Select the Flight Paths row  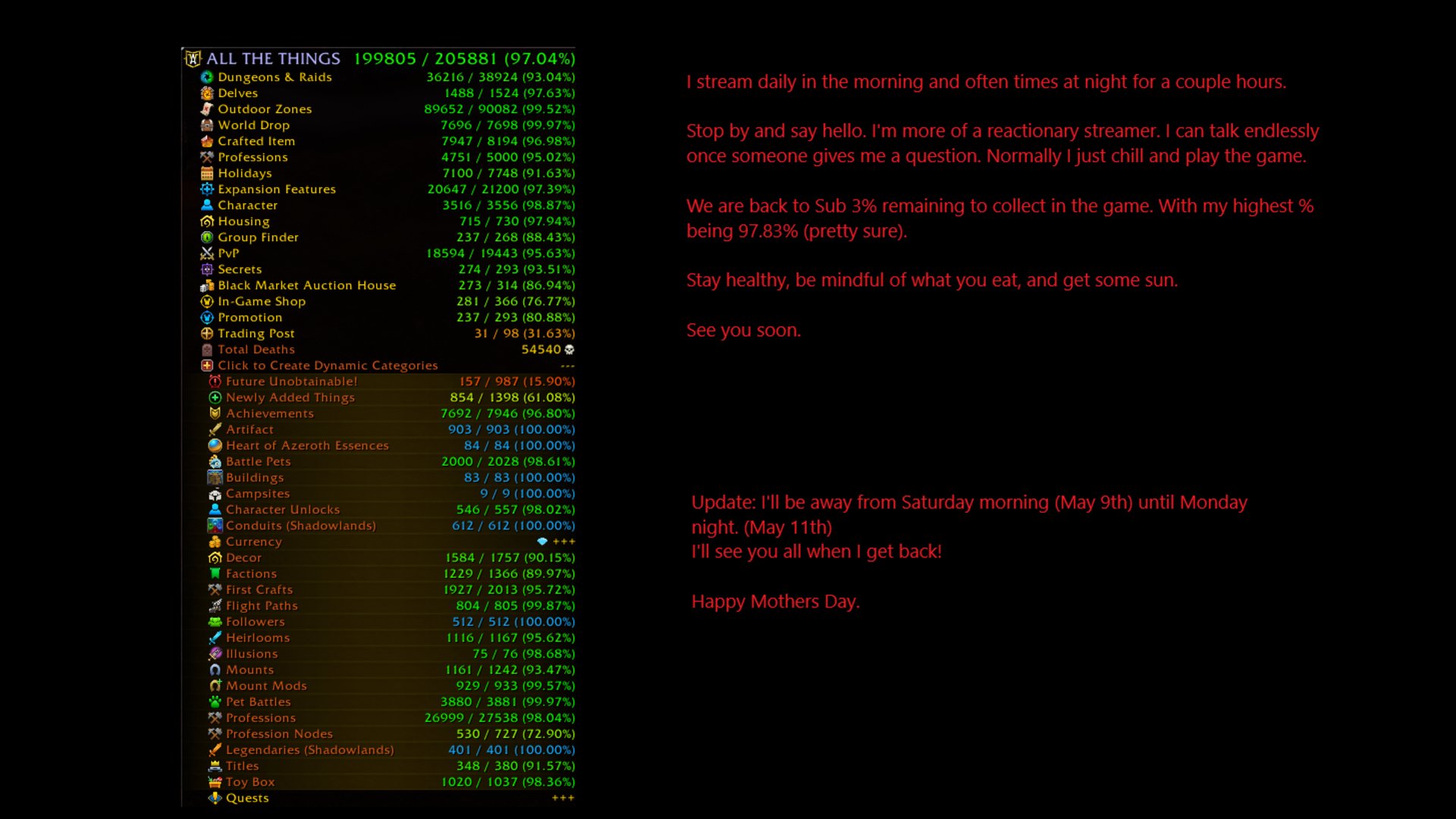391,606
